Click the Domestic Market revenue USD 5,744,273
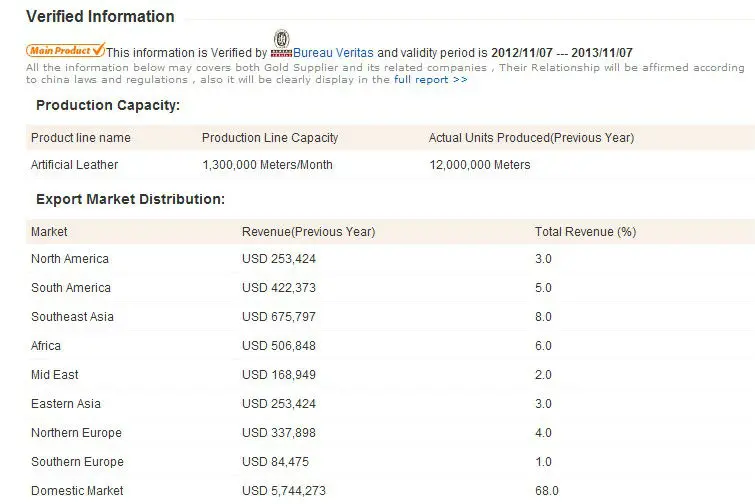This screenshot has height=504, width=755. click(284, 491)
